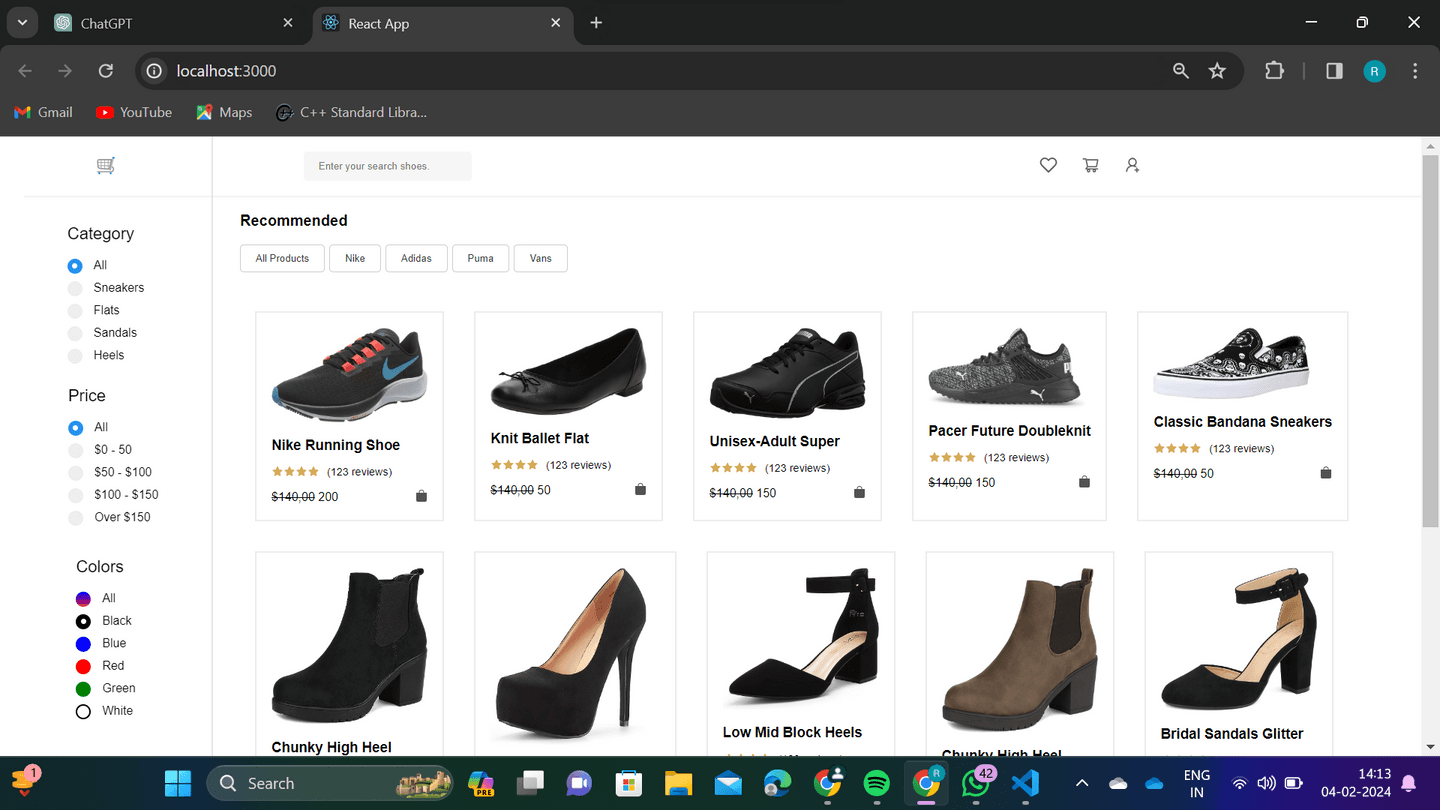This screenshot has height=810, width=1440.
Task: Select Sandals category radio button
Action: (x=75, y=333)
